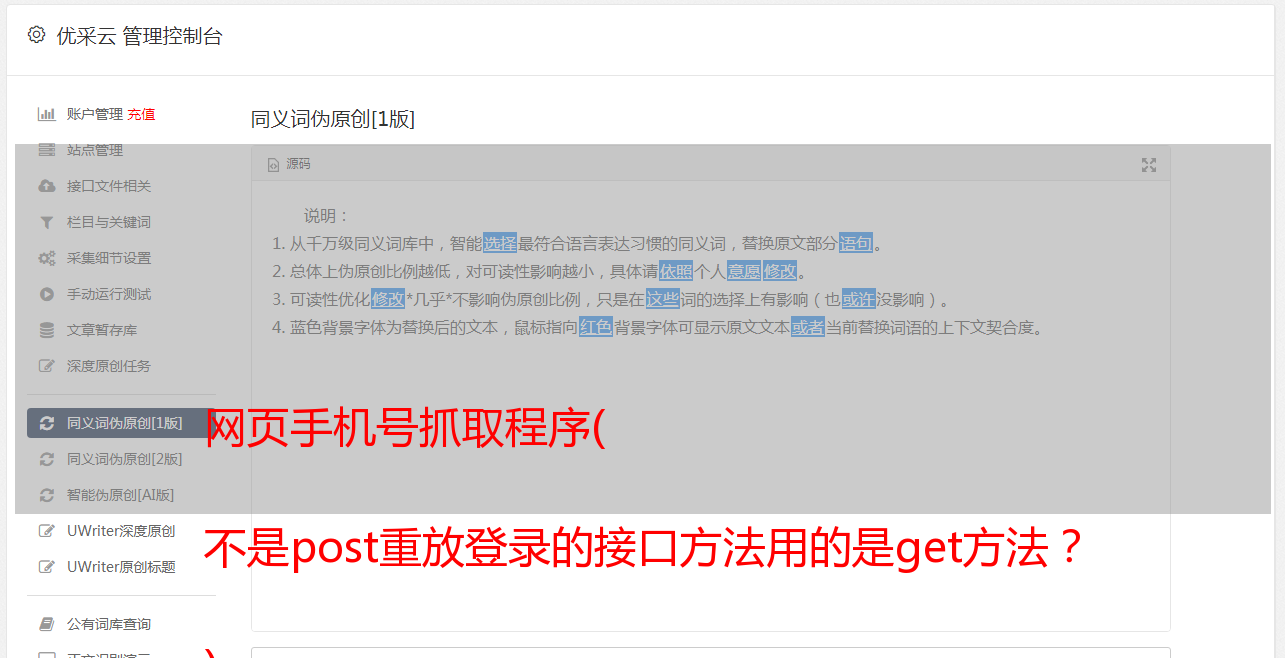This screenshot has width=1285, height=658.
Task: Click the cloud upload icon for 接口文件相关
Action: [46, 186]
